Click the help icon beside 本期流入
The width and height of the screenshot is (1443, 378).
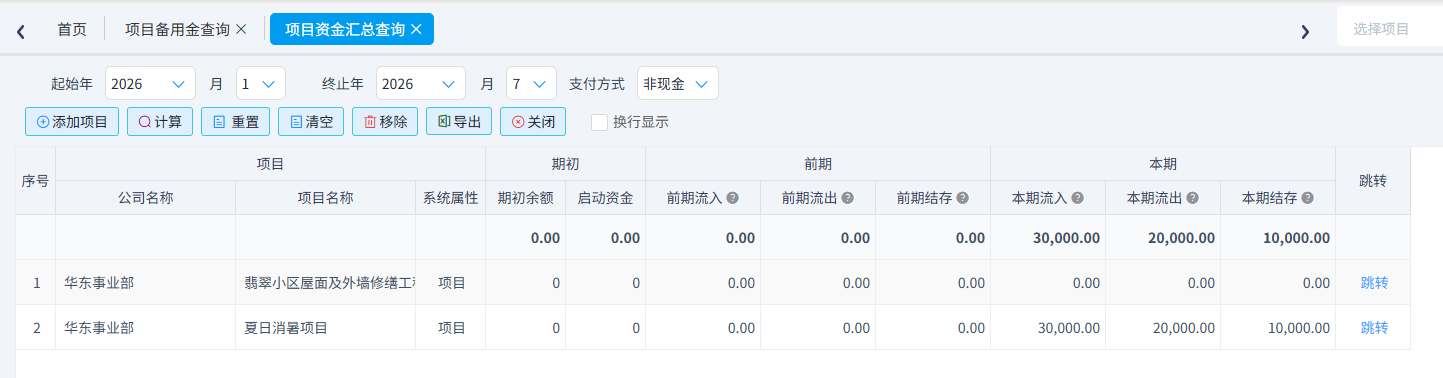coord(1077,198)
